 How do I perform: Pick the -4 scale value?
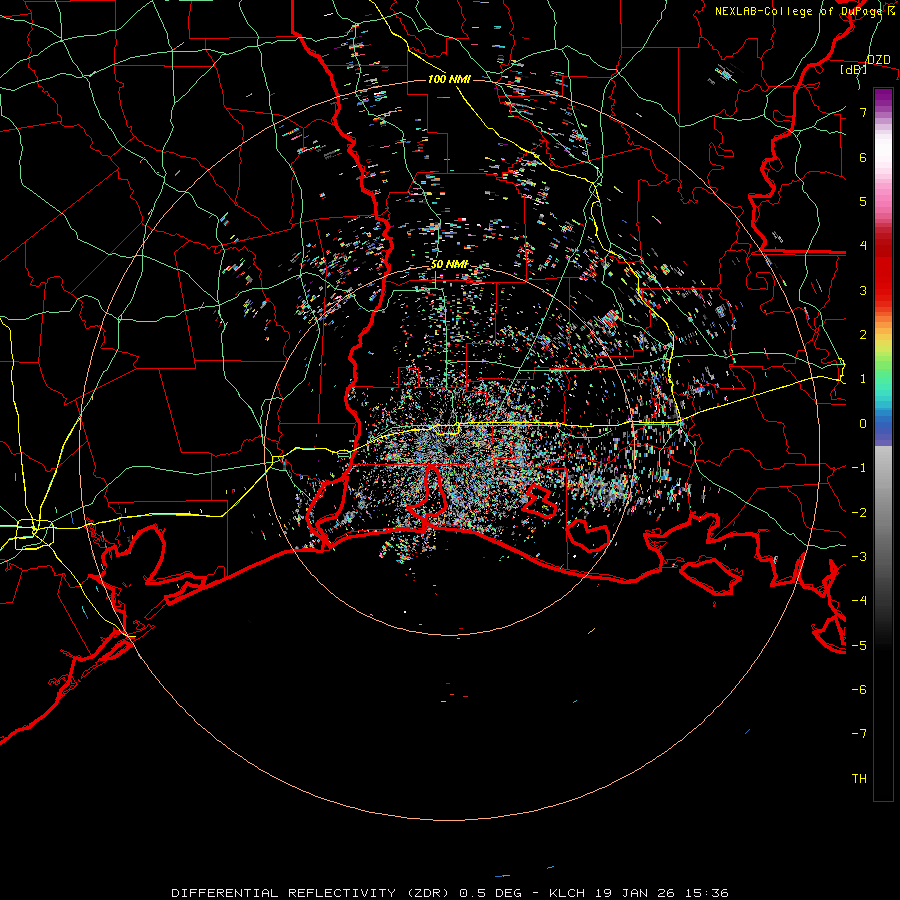coord(859,601)
